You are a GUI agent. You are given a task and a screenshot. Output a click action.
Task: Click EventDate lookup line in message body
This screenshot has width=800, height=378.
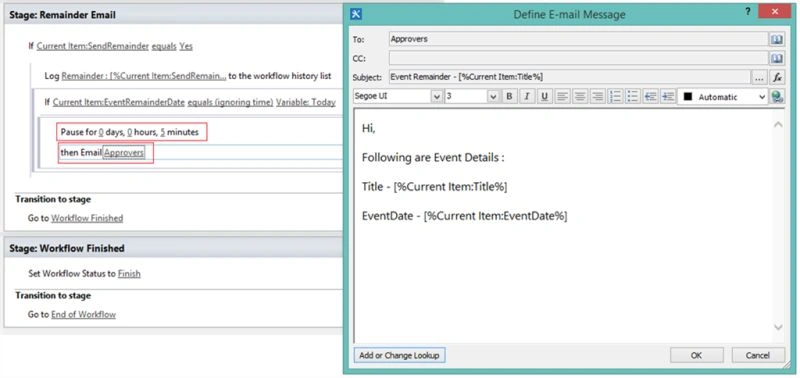click(465, 216)
